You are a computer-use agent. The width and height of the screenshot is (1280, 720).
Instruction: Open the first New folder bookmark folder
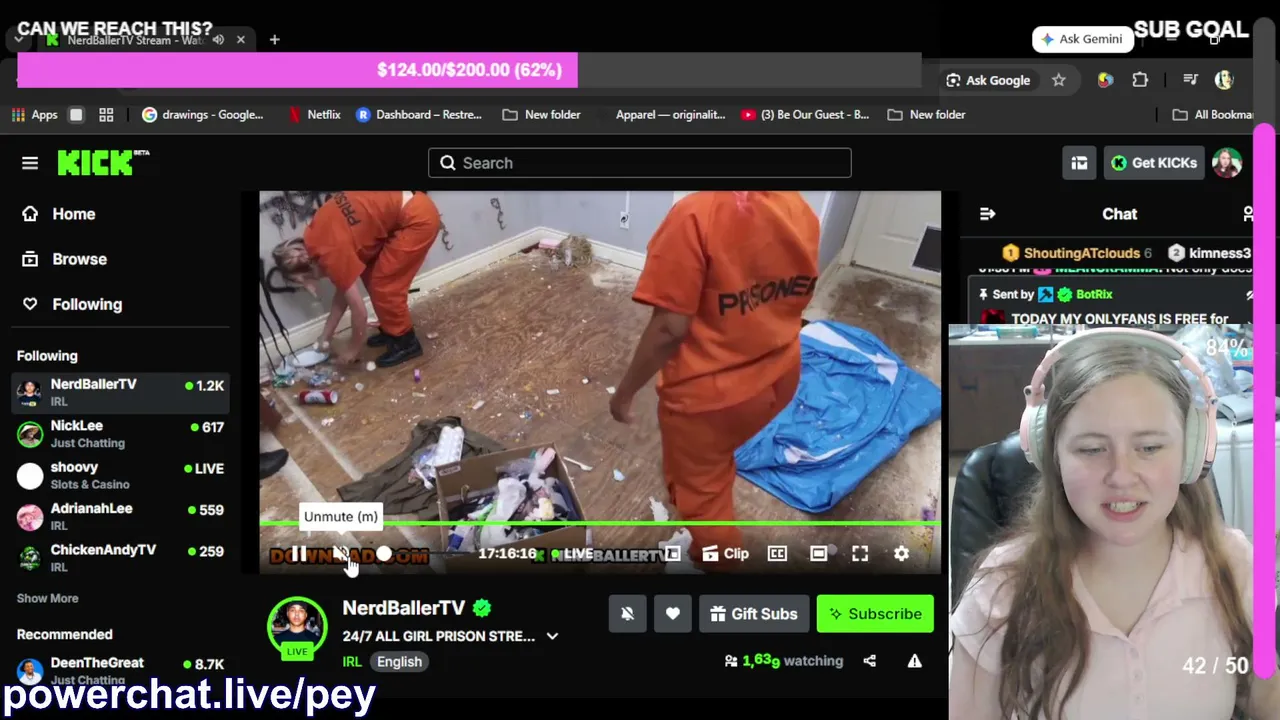[541, 115]
